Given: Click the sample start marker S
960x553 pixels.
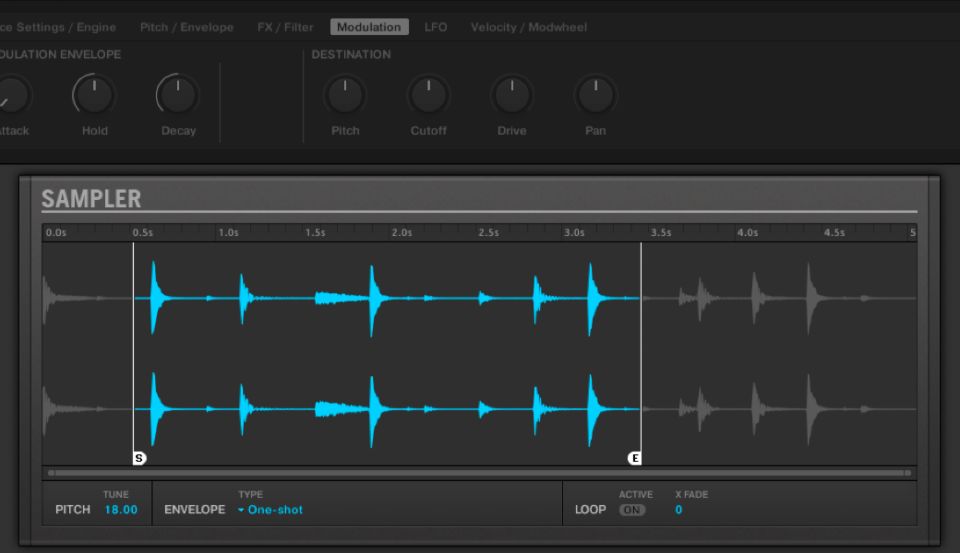Looking at the screenshot, I should 139,458.
